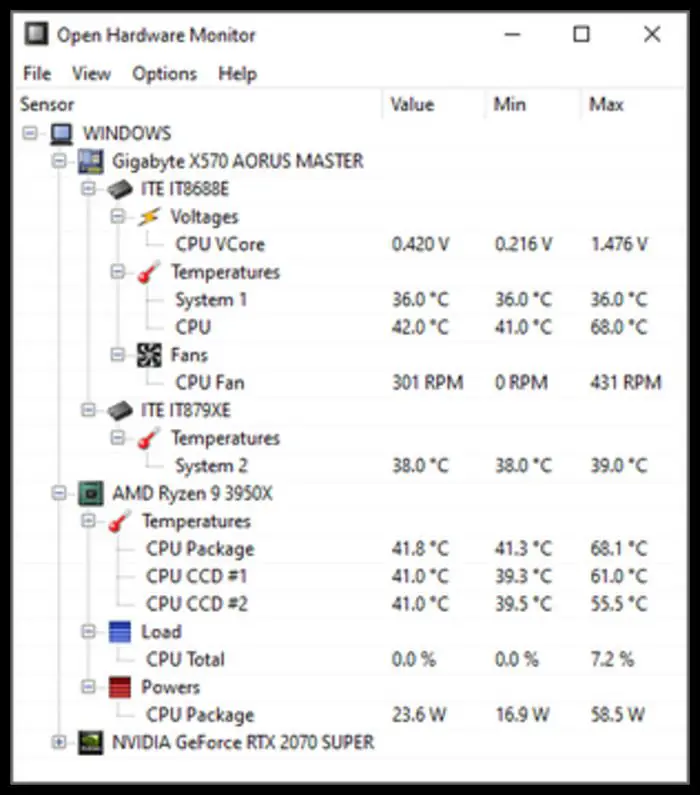This screenshot has width=700, height=795.
Task: Click the red Powers icon
Action: click(120, 687)
